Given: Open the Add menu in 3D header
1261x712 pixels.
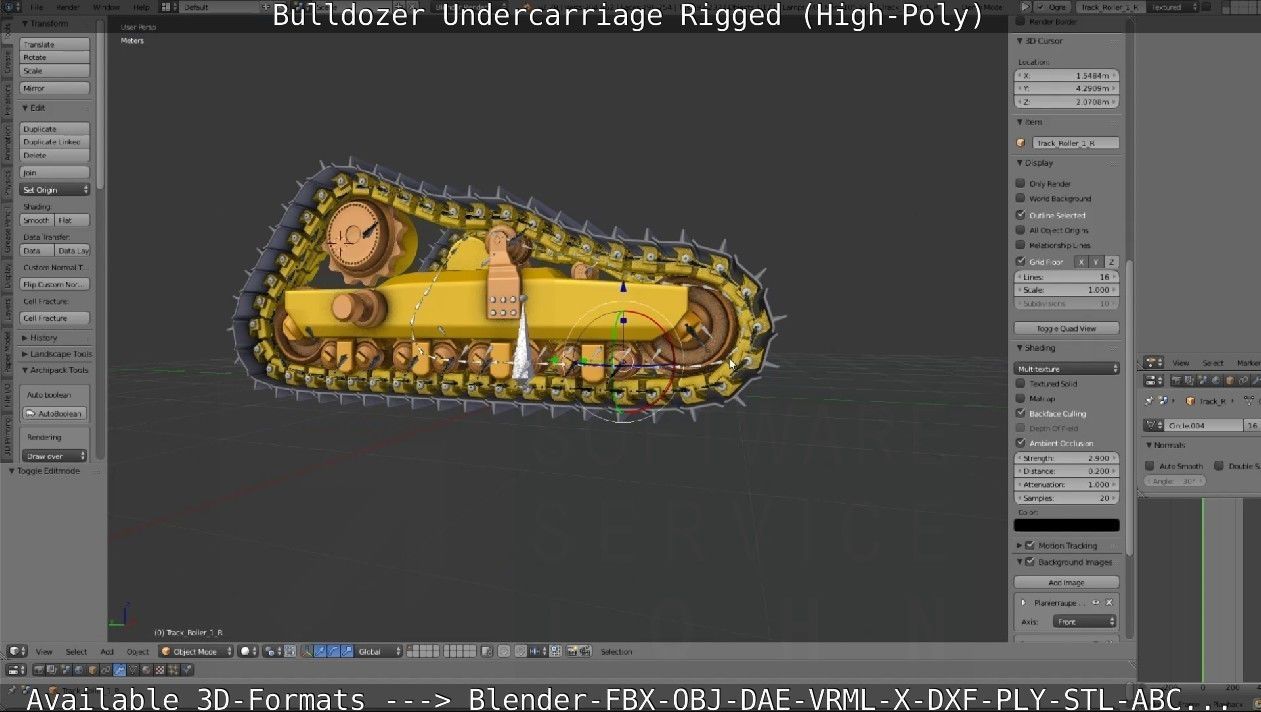Looking at the screenshot, I should point(106,651).
